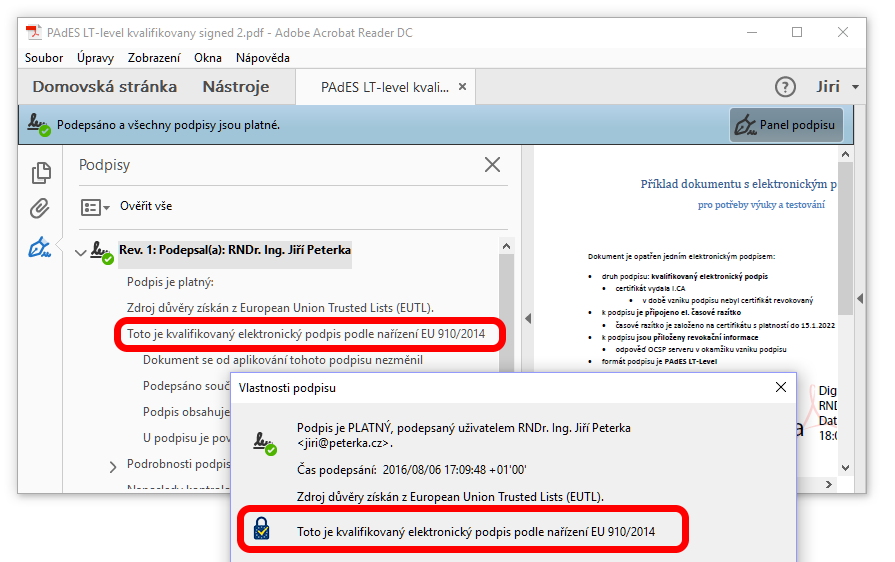Image resolution: width=895 pixels, height=562 pixels.
Task: Click the Panel podpisu button
Action: 786,125
